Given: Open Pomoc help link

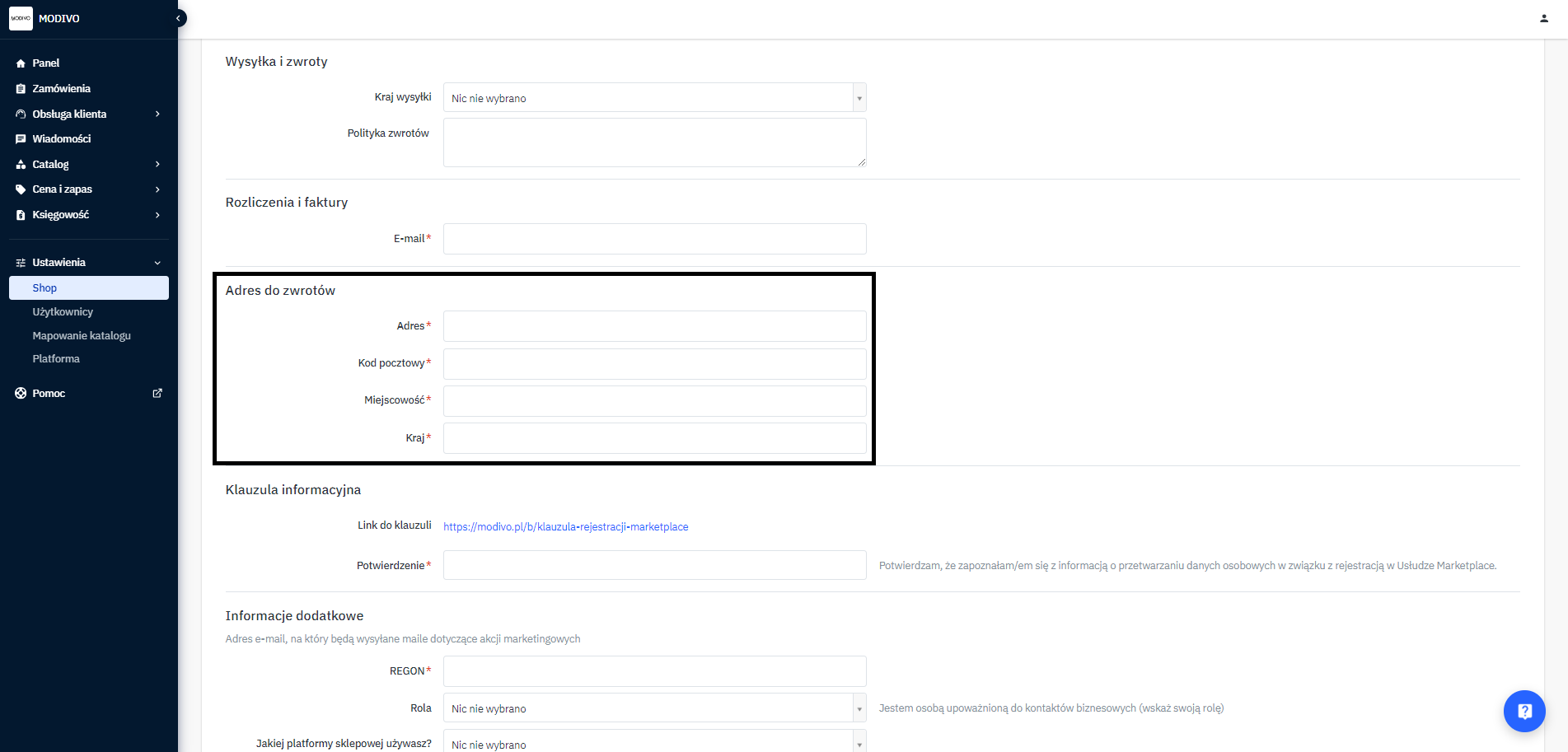Looking at the screenshot, I should pos(49,394).
